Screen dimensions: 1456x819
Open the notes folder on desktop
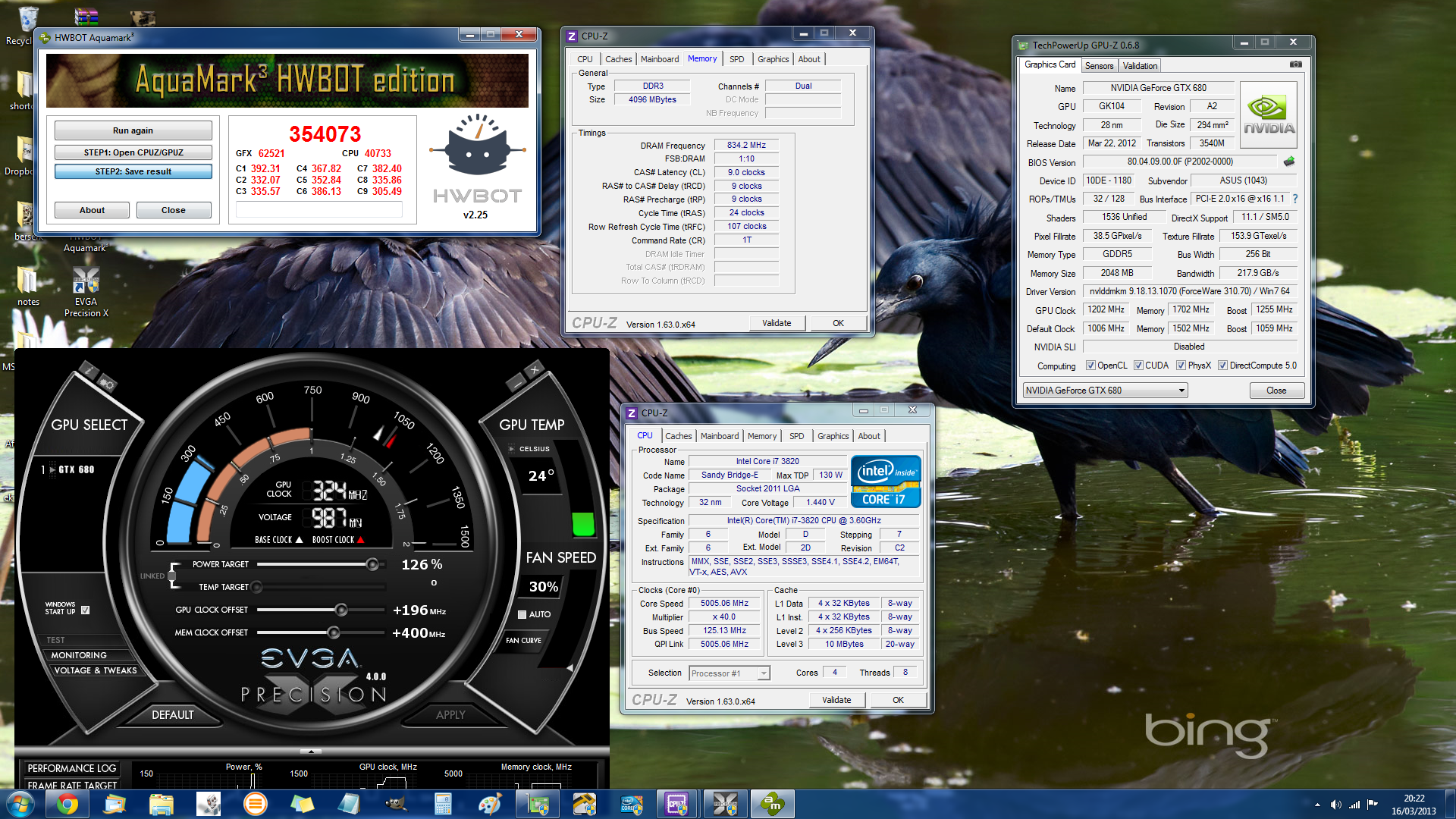pos(28,287)
